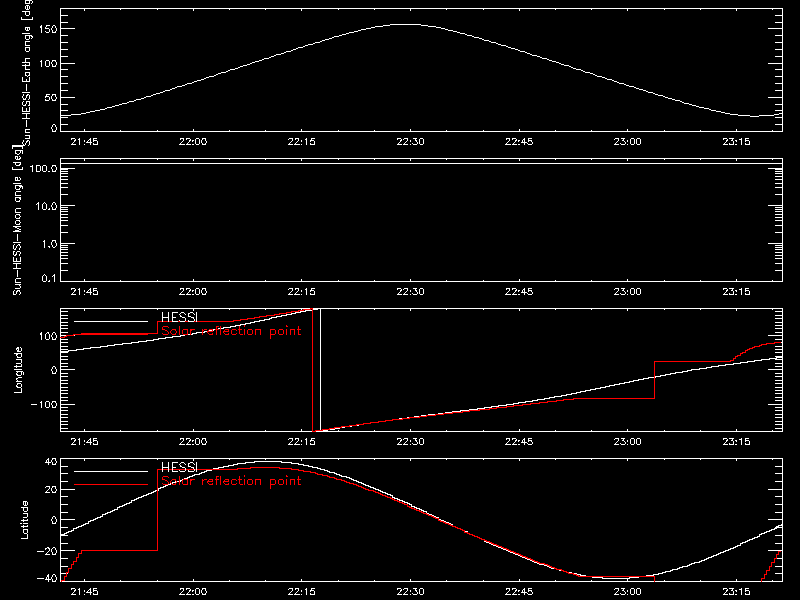Screen dimensions: 800x600
Task: Click white HESSI legend line in Latitude plot
Action: click(x=111, y=471)
